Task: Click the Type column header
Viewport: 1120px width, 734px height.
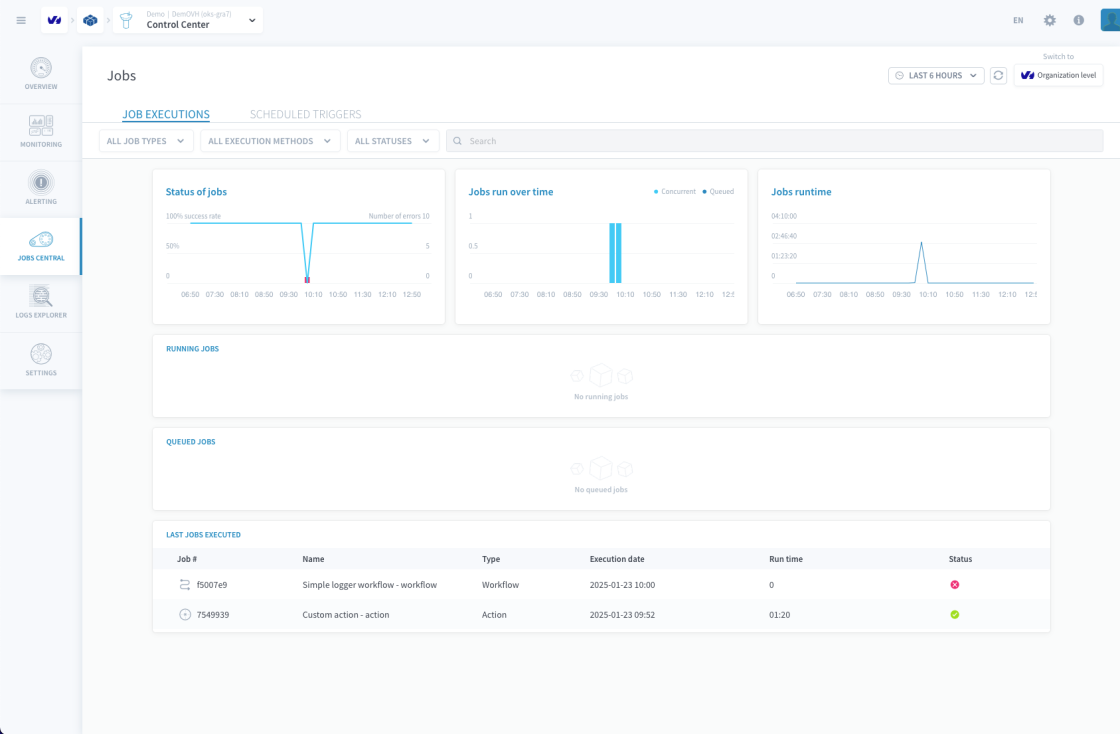Action: coord(491,559)
